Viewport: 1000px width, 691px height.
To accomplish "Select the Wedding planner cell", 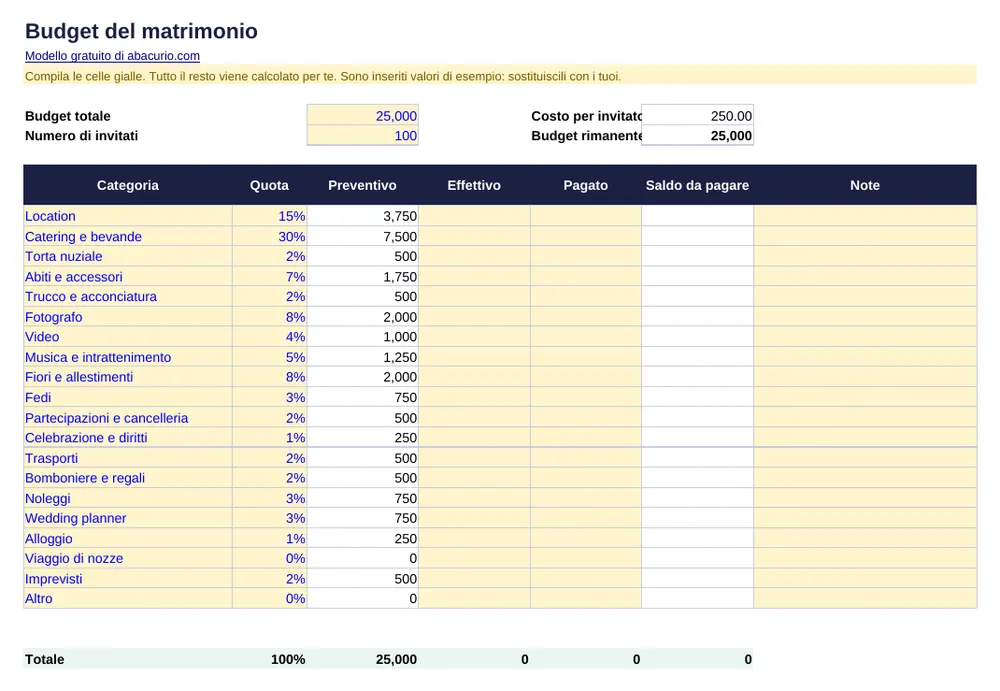I will [x=128, y=517].
